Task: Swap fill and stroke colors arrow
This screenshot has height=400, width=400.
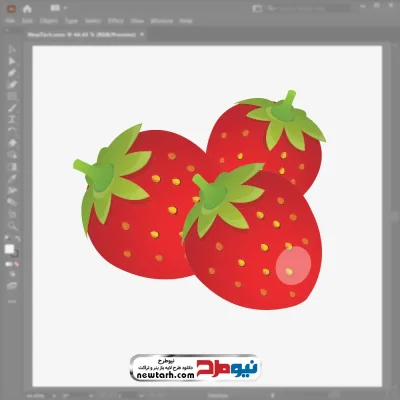Action: pyautogui.click(x=17, y=238)
